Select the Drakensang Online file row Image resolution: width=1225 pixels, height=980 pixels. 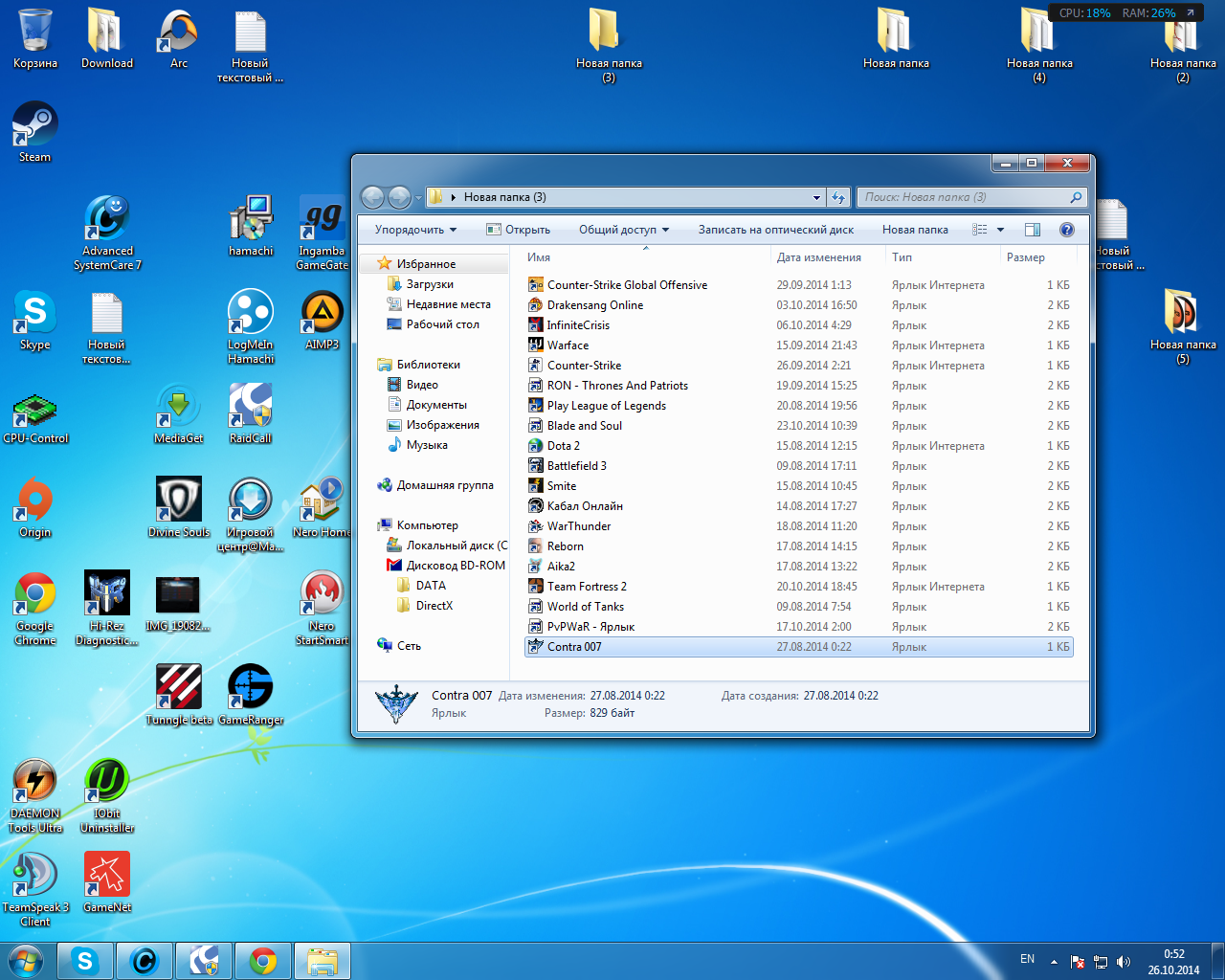[x=799, y=305]
